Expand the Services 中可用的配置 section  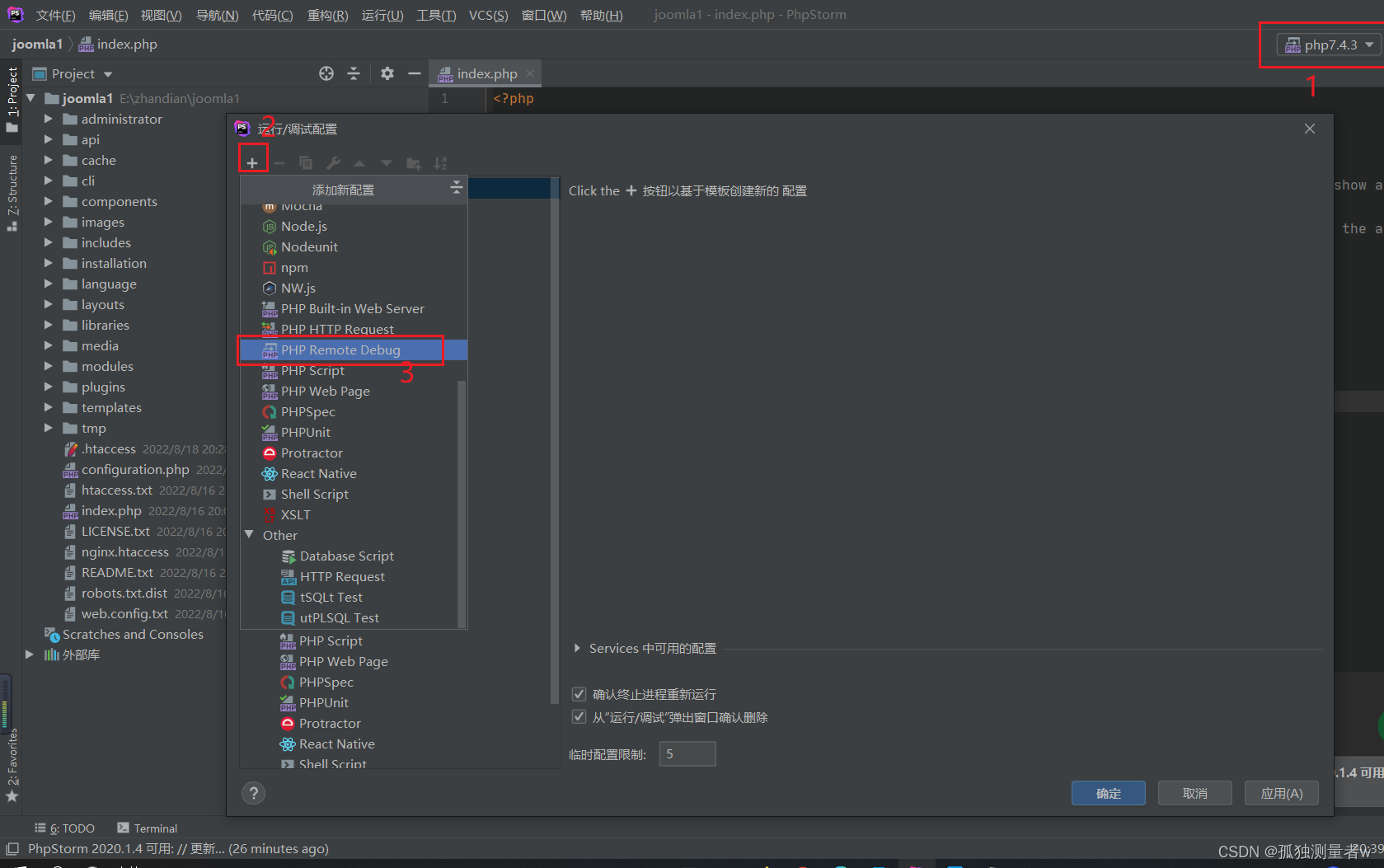click(x=577, y=648)
